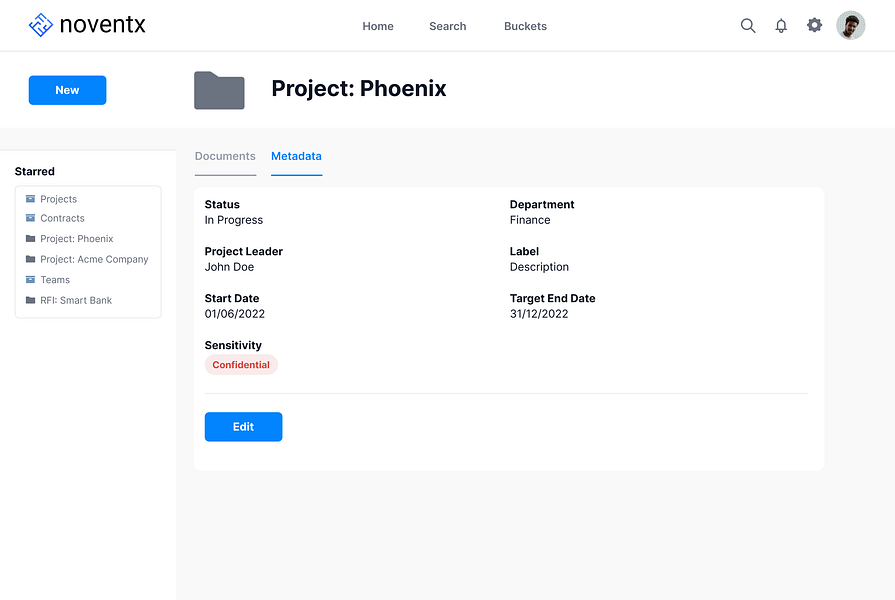
Task: Open Buckets in top navigation
Action: 525,26
